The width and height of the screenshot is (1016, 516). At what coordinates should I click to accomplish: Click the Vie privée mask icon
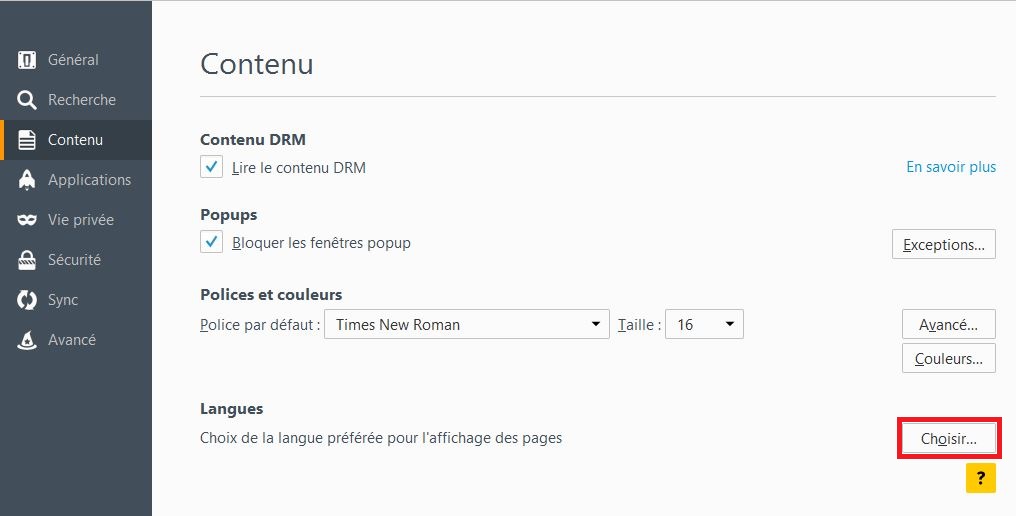(x=27, y=220)
